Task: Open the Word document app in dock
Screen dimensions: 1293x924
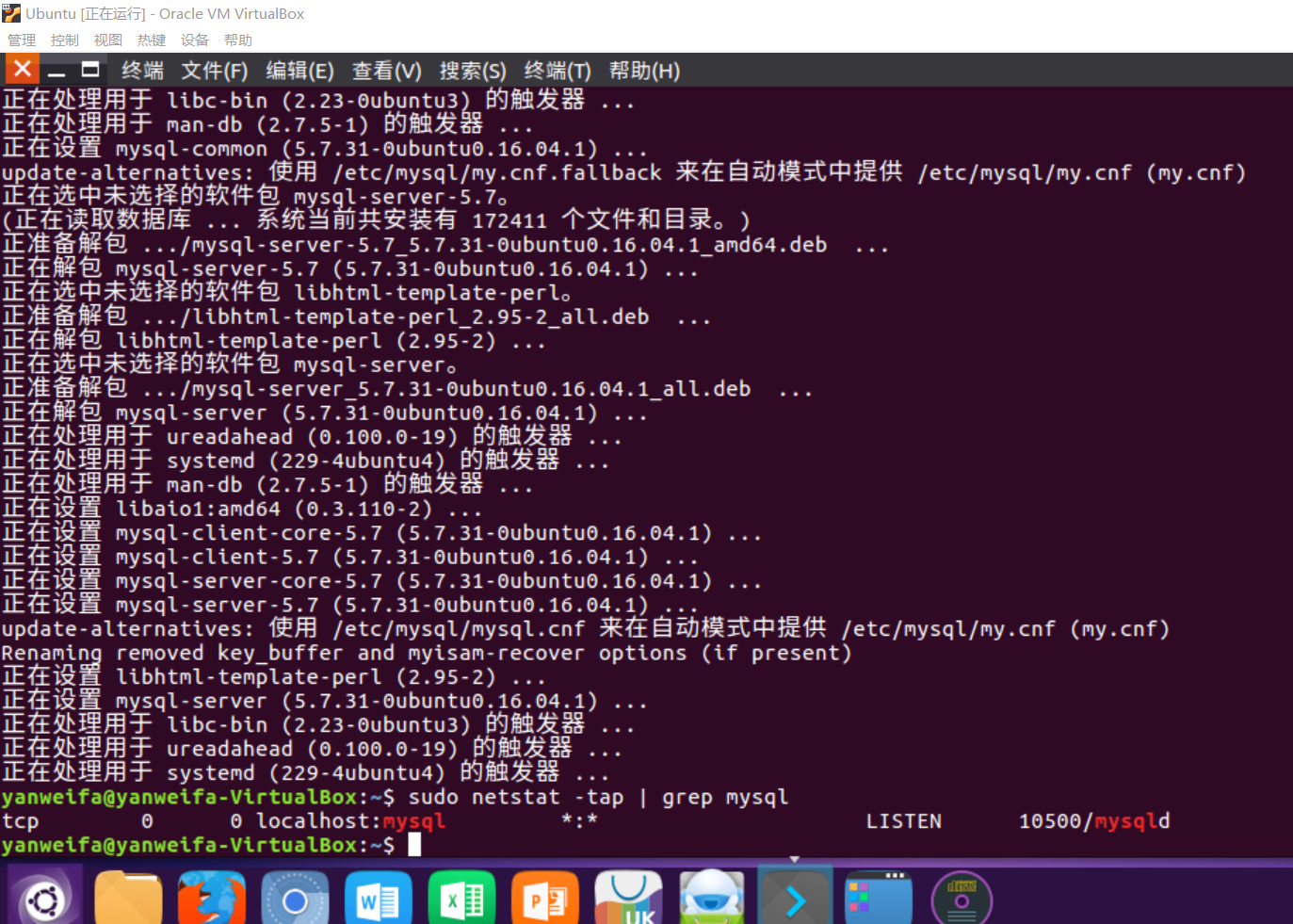Action: 379,900
